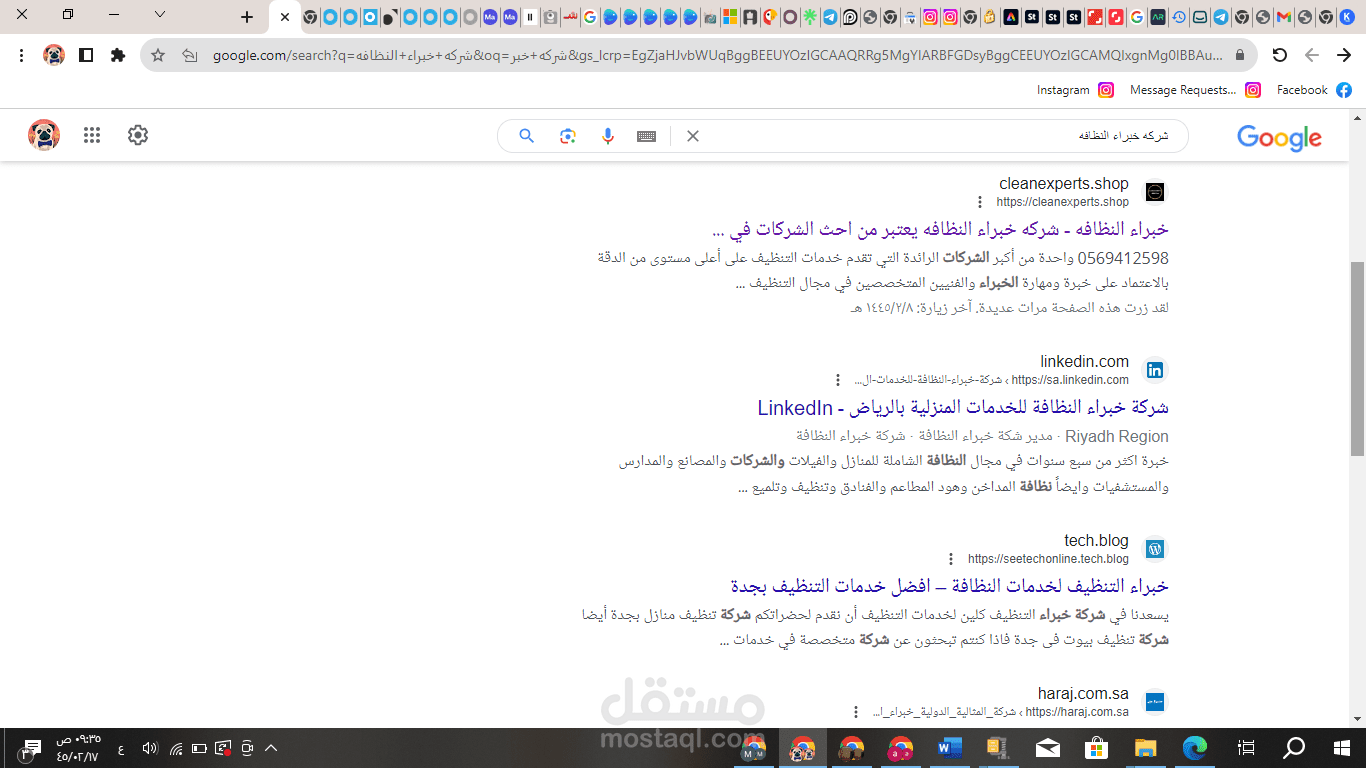
Task: Open the on-screen keyboard input tool
Action: click(647, 136)
